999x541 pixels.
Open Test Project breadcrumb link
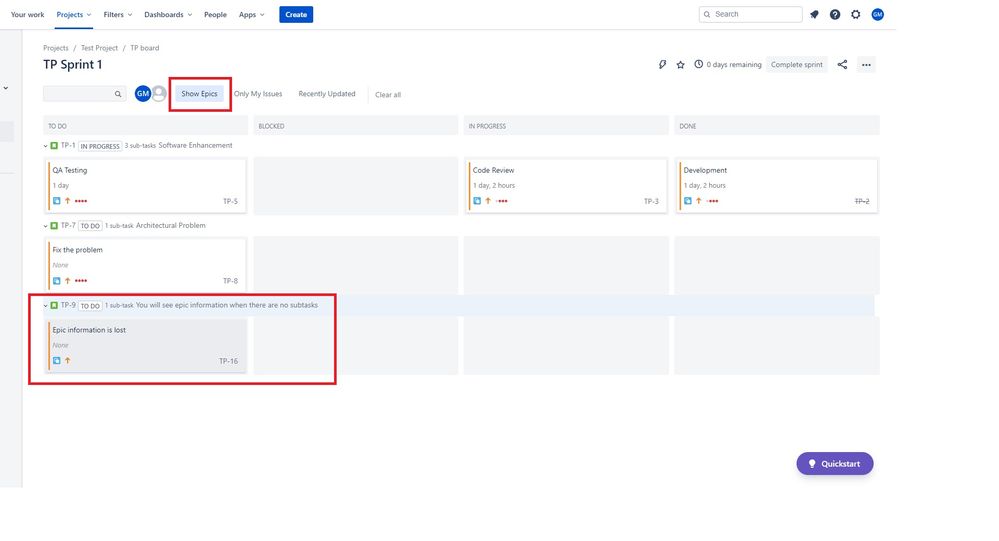point(99,48)
